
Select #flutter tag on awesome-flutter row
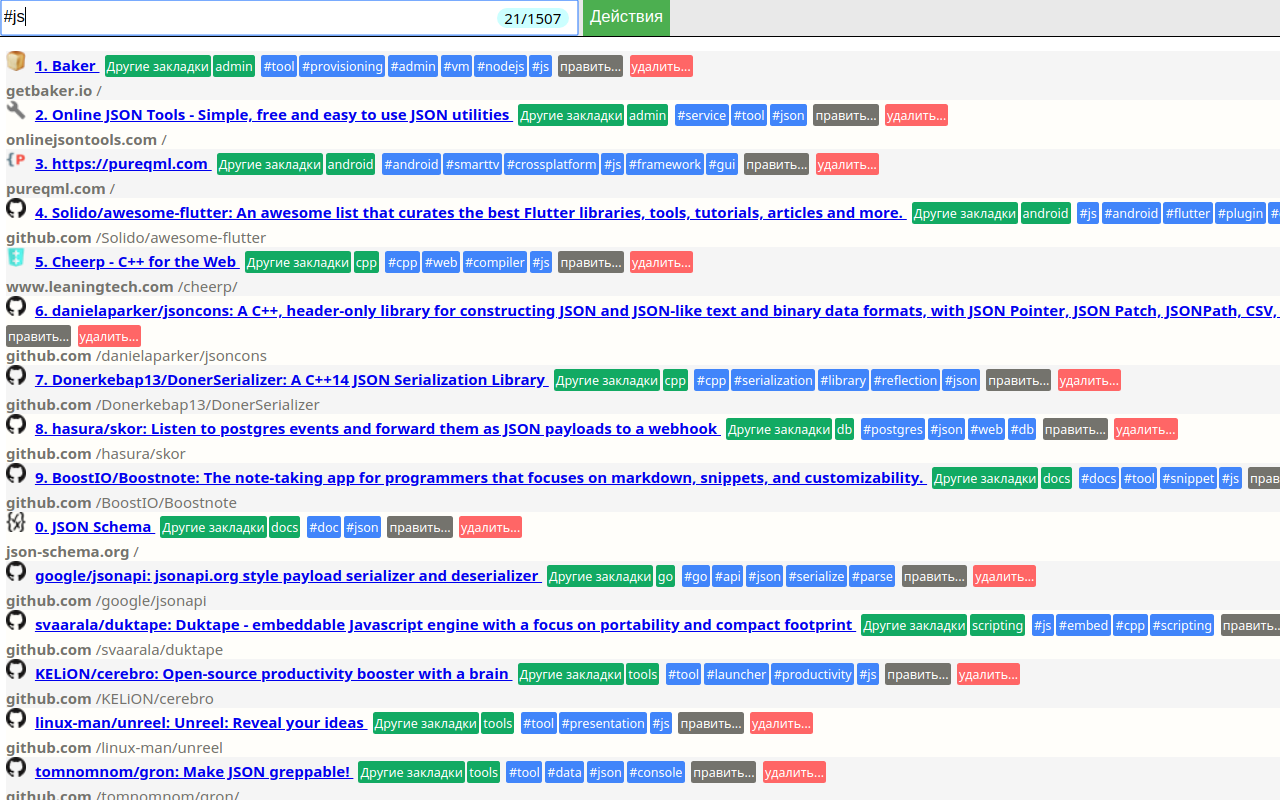(x=1188, y=213)
